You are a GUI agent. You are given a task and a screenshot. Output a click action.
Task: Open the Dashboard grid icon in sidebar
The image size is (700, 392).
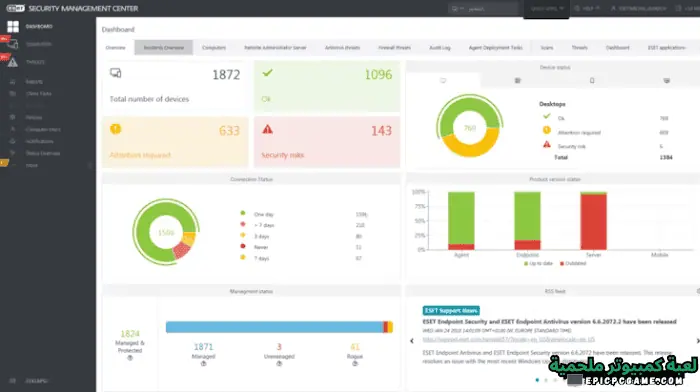[x=13, y=27]
